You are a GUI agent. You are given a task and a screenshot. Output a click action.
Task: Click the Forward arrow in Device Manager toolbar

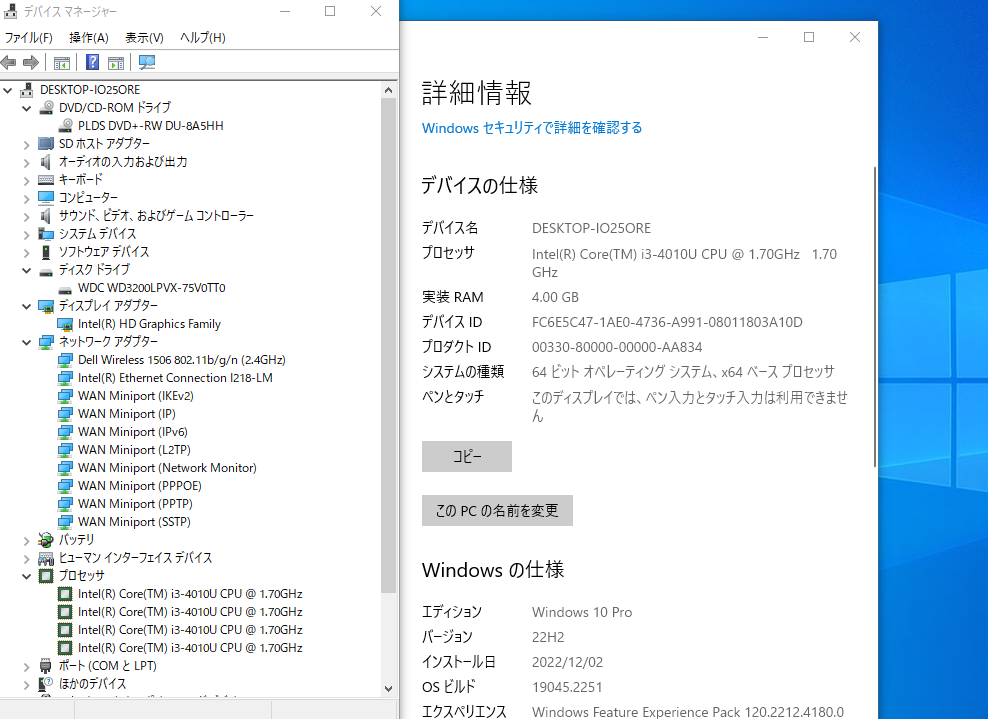(x=31, y=62)
